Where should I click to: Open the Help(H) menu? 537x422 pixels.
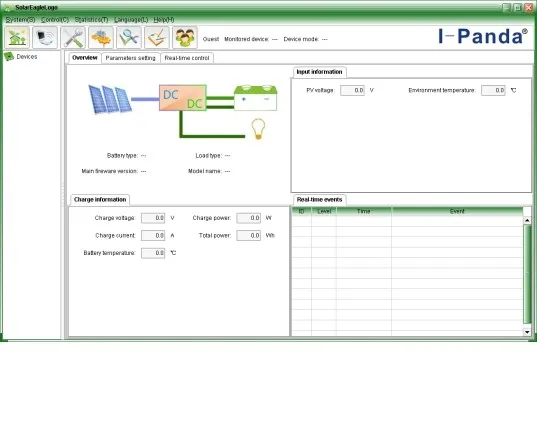164,20
